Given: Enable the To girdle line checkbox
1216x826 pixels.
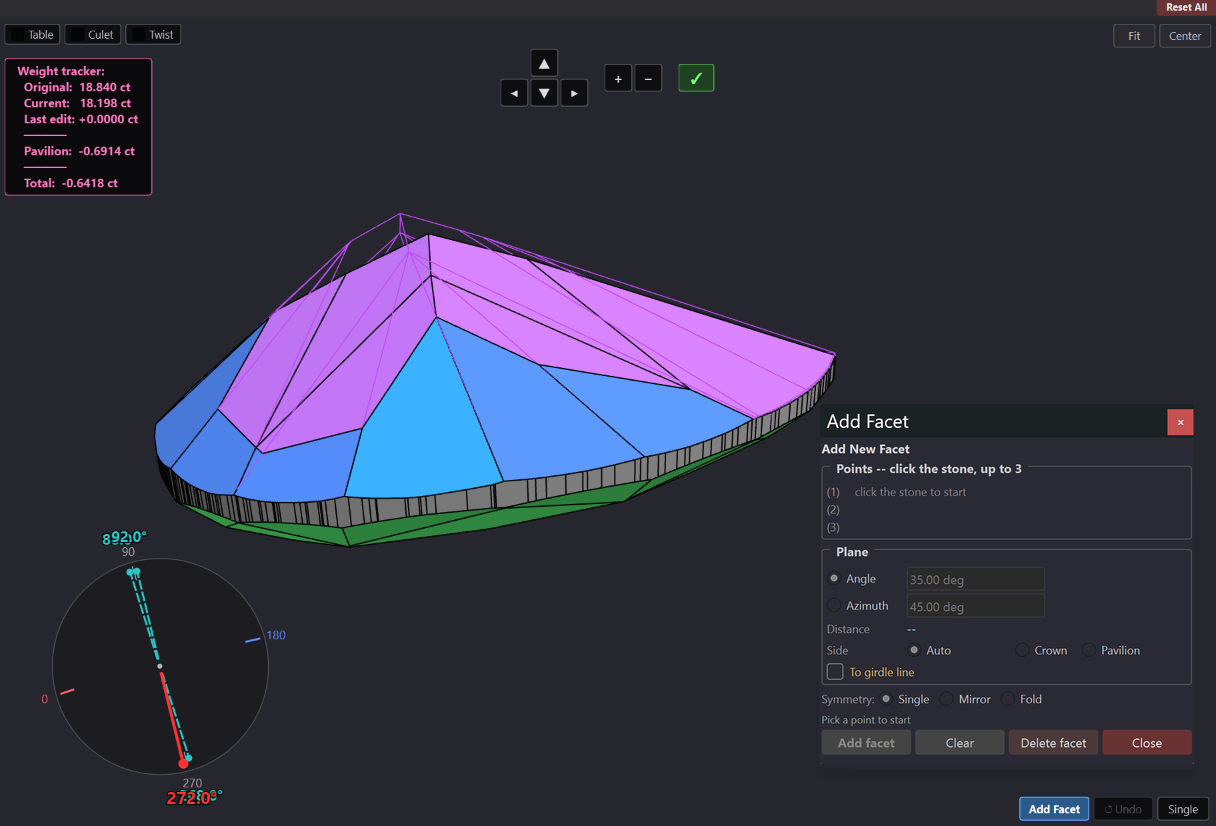Looking at the screenshot, I should coord(835,671).
